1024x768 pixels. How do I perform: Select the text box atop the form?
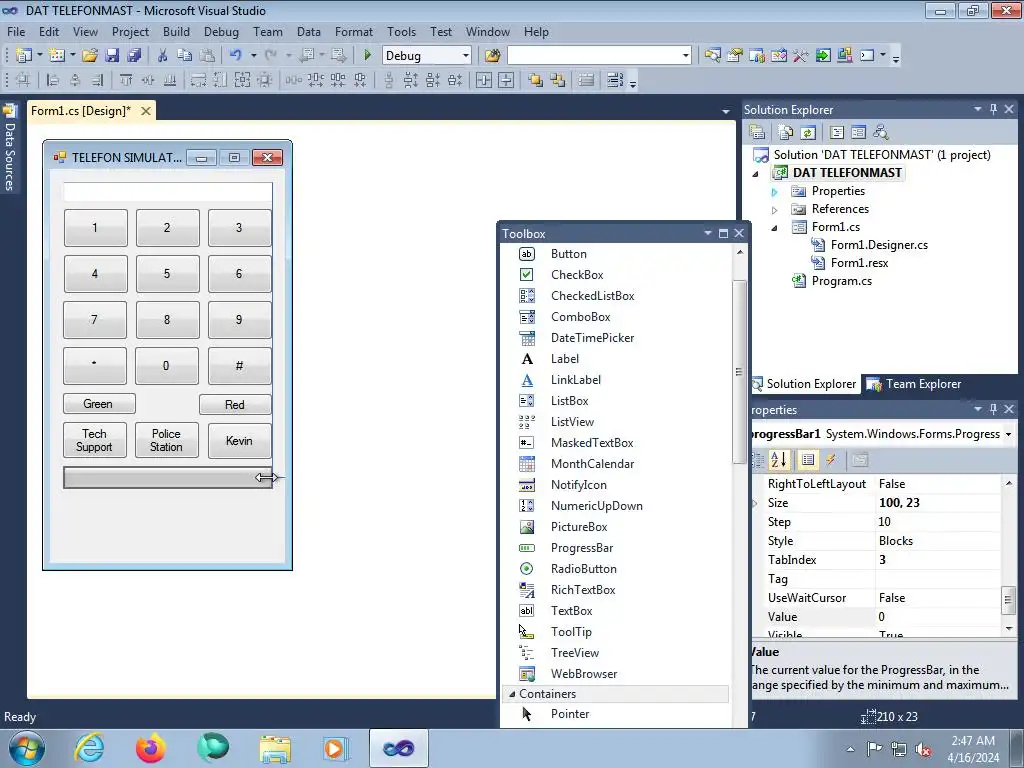coord(168,192)
